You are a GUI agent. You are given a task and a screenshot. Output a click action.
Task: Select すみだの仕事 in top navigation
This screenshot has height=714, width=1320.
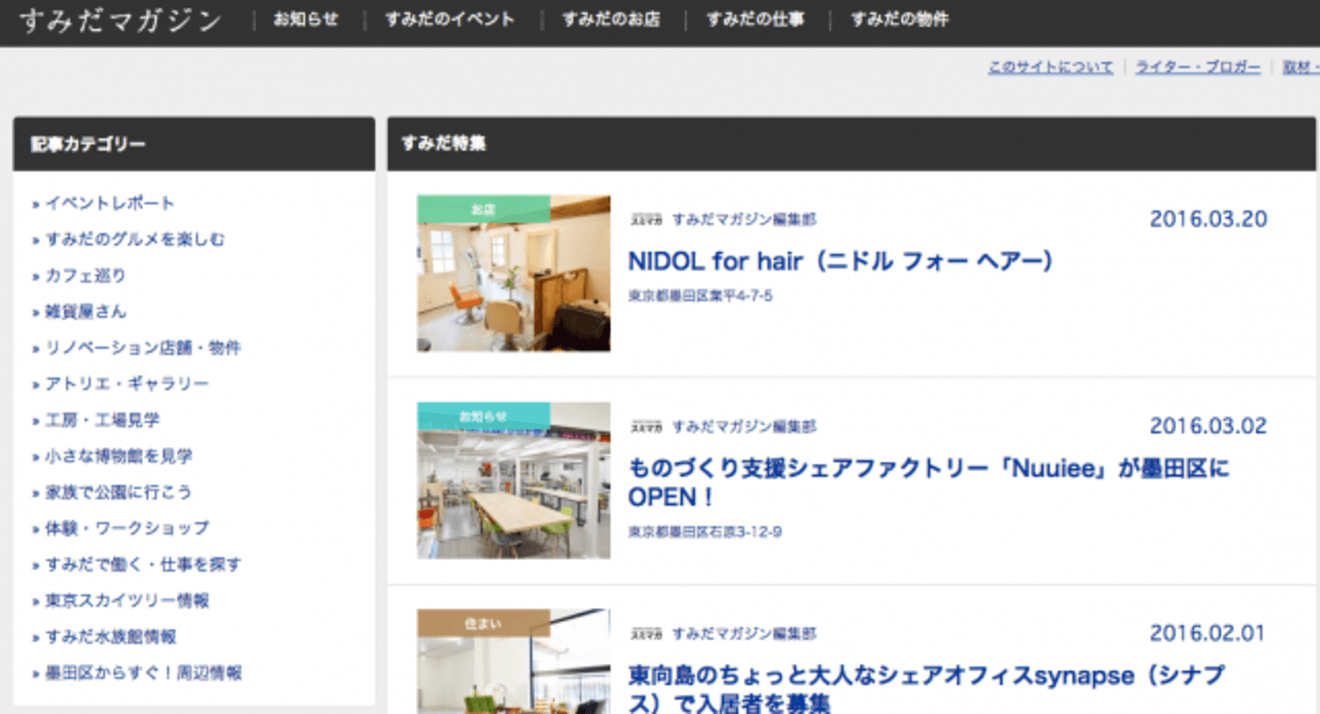point(755,20)
